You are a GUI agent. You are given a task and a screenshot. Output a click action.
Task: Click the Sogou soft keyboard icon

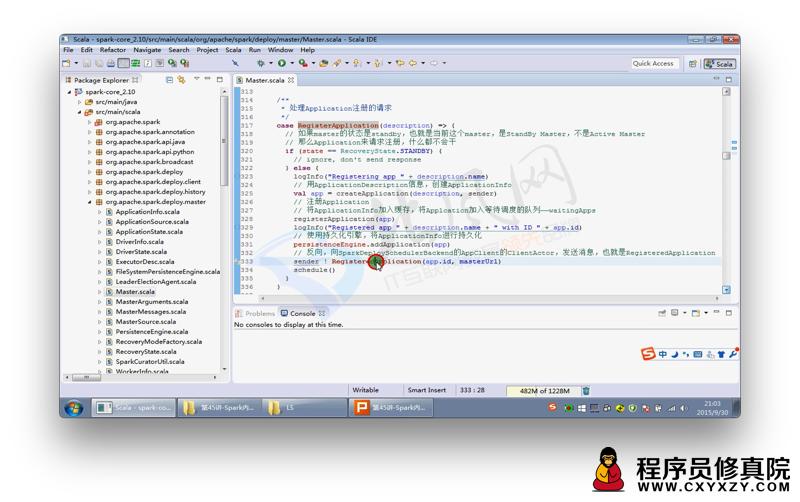(698, 354)
